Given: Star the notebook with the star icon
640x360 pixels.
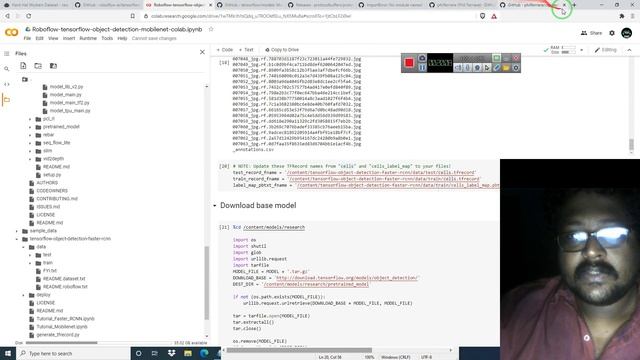Looking at the screenshot, I should [x=211, y=29].
